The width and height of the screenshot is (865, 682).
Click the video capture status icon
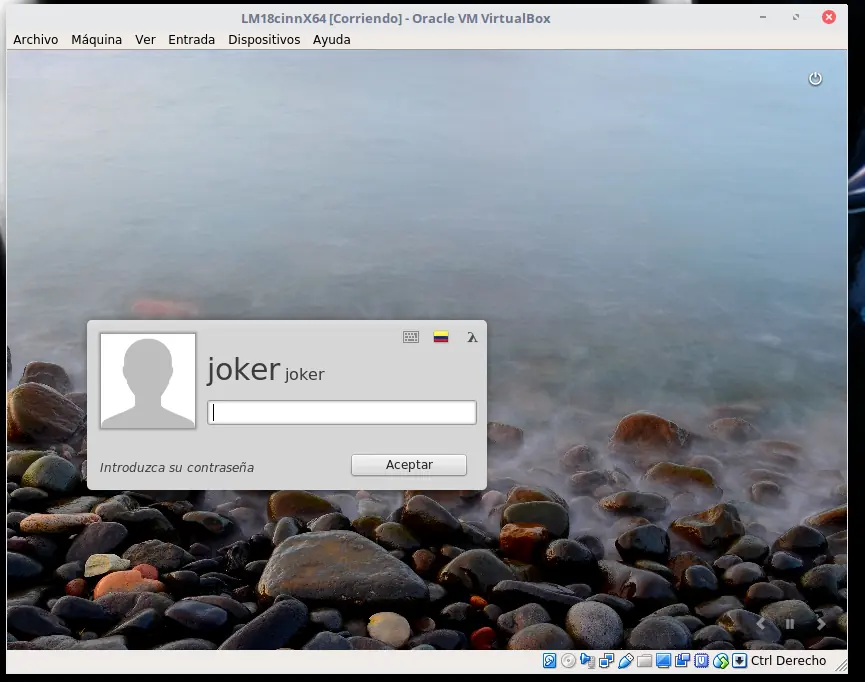tap(682, 660)
